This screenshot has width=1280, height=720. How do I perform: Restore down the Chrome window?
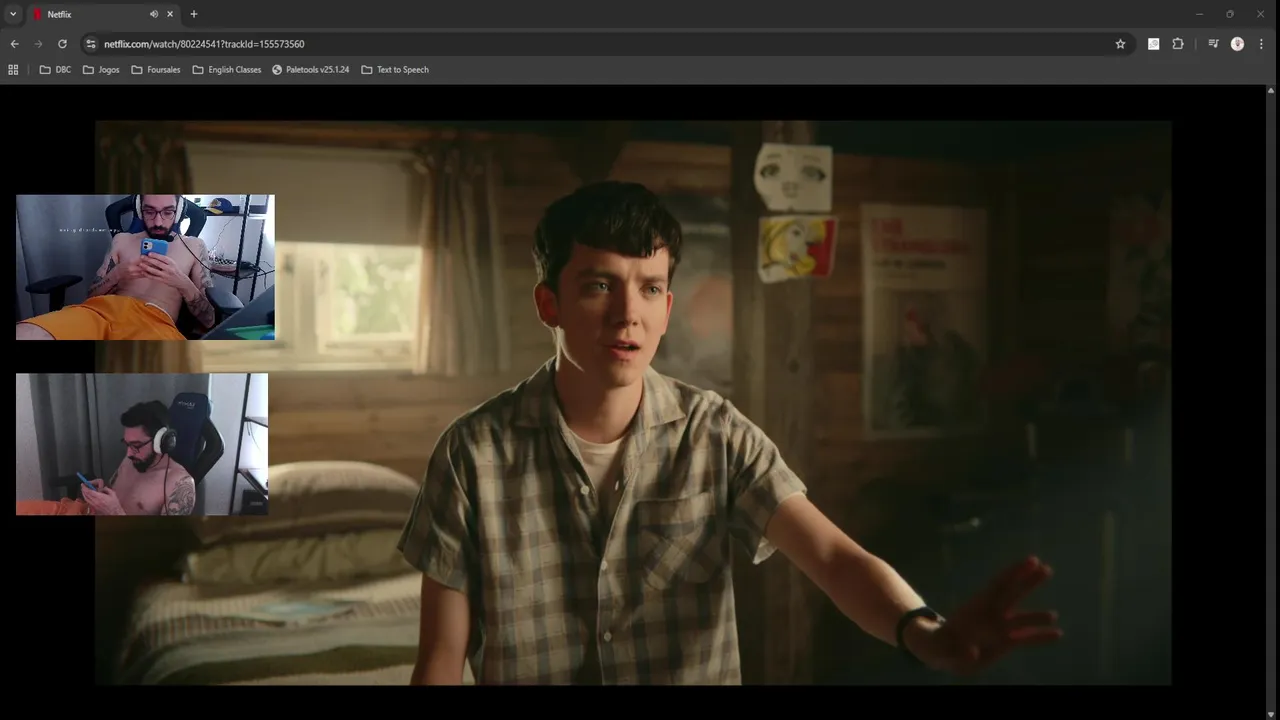1230,14
